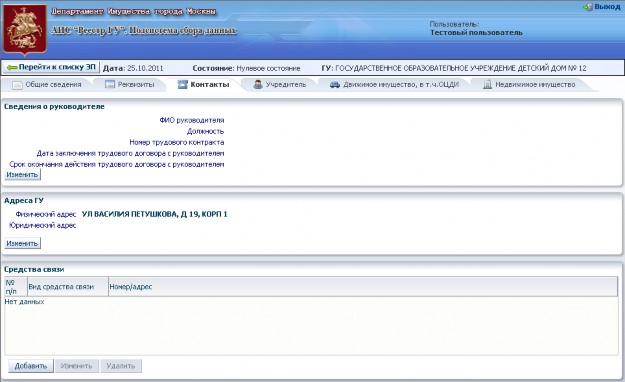Click the Должность label

pos(205,131)
